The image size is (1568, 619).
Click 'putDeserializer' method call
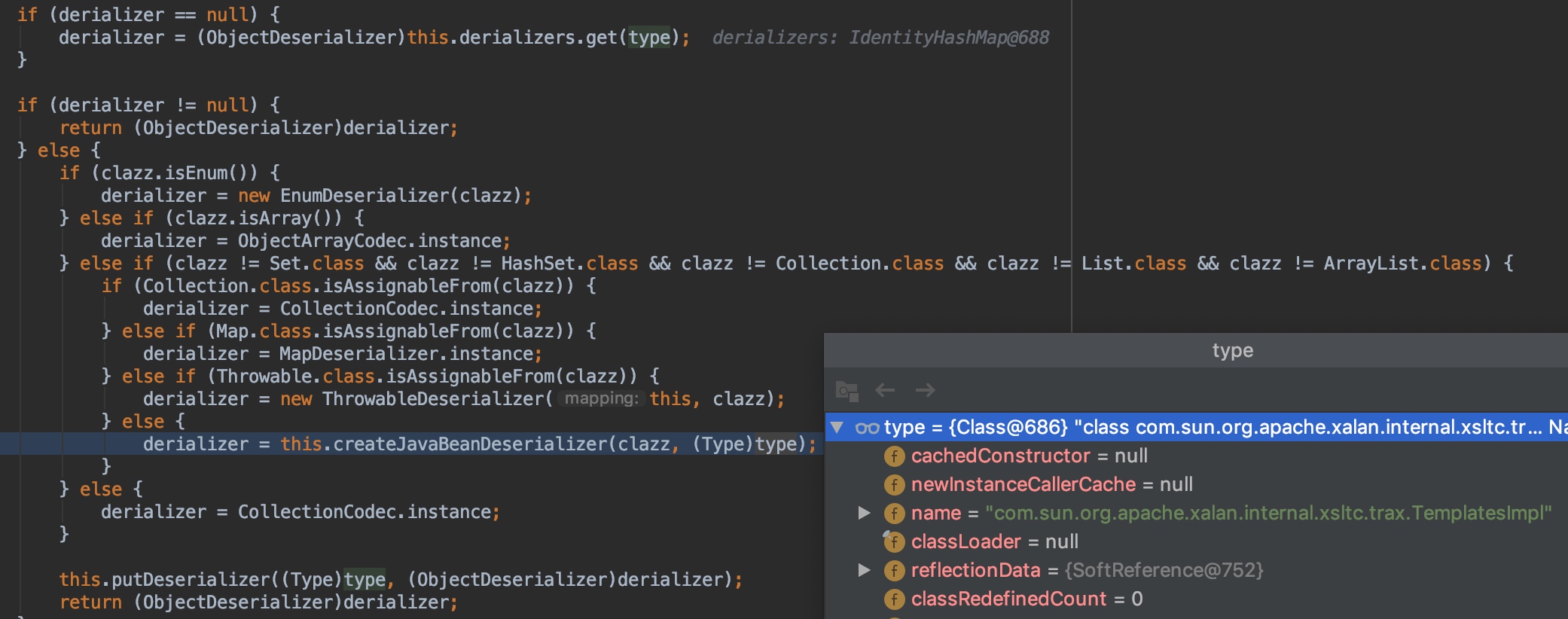191,580
